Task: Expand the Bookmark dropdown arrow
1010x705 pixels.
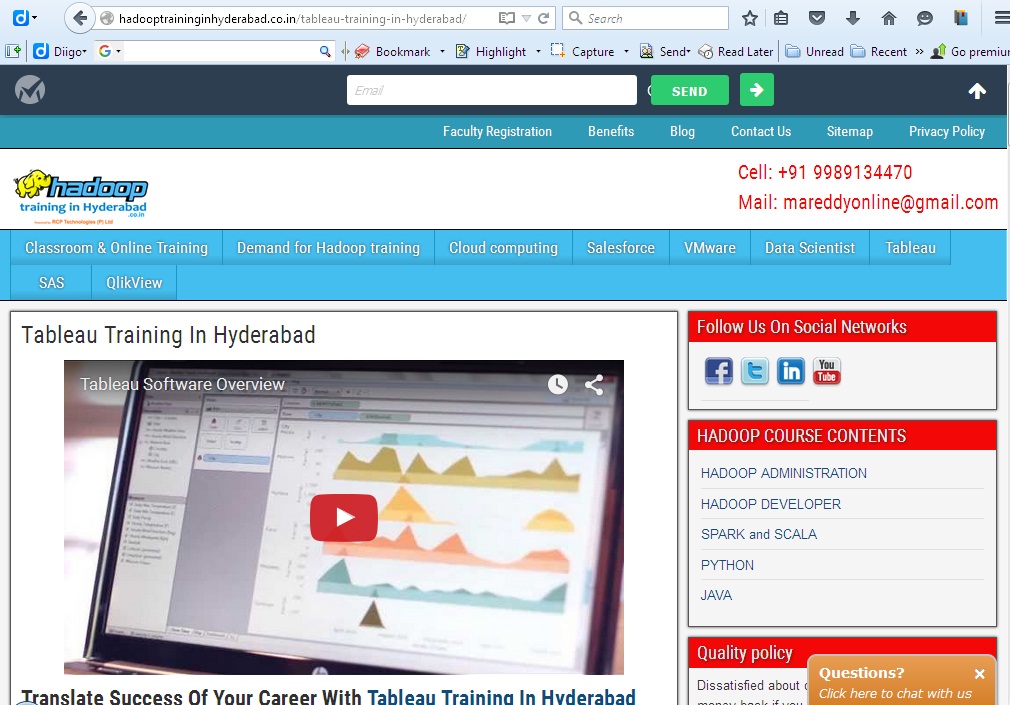Action: coord(442,52)
